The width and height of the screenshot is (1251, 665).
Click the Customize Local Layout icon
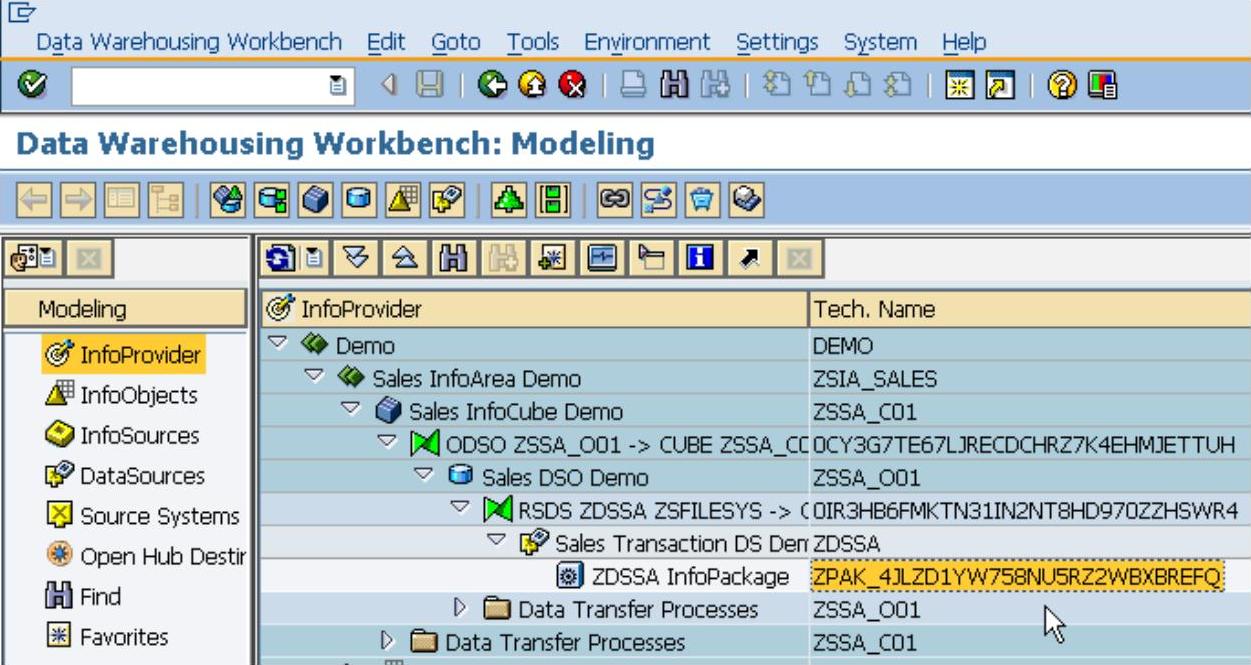pyautogui.click(x=1102, y=86)
